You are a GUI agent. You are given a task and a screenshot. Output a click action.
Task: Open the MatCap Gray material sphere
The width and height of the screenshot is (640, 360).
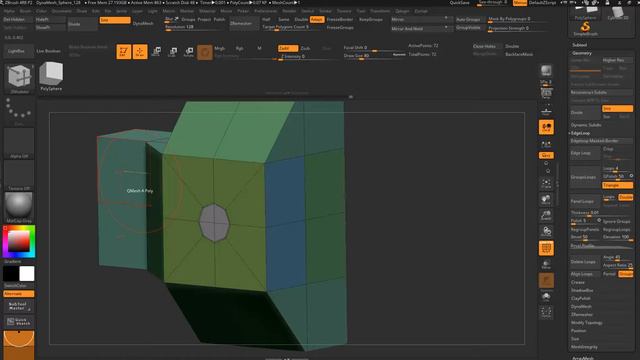pos(19,207)
